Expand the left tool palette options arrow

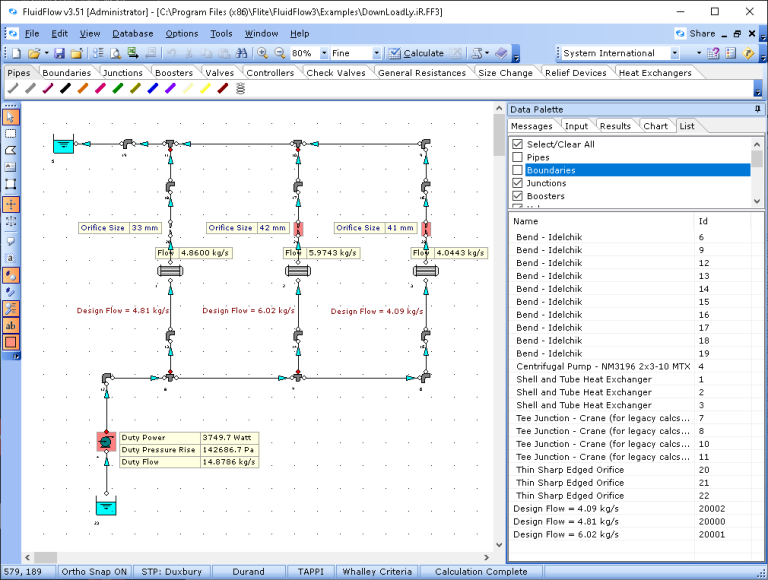pos(16,356)
